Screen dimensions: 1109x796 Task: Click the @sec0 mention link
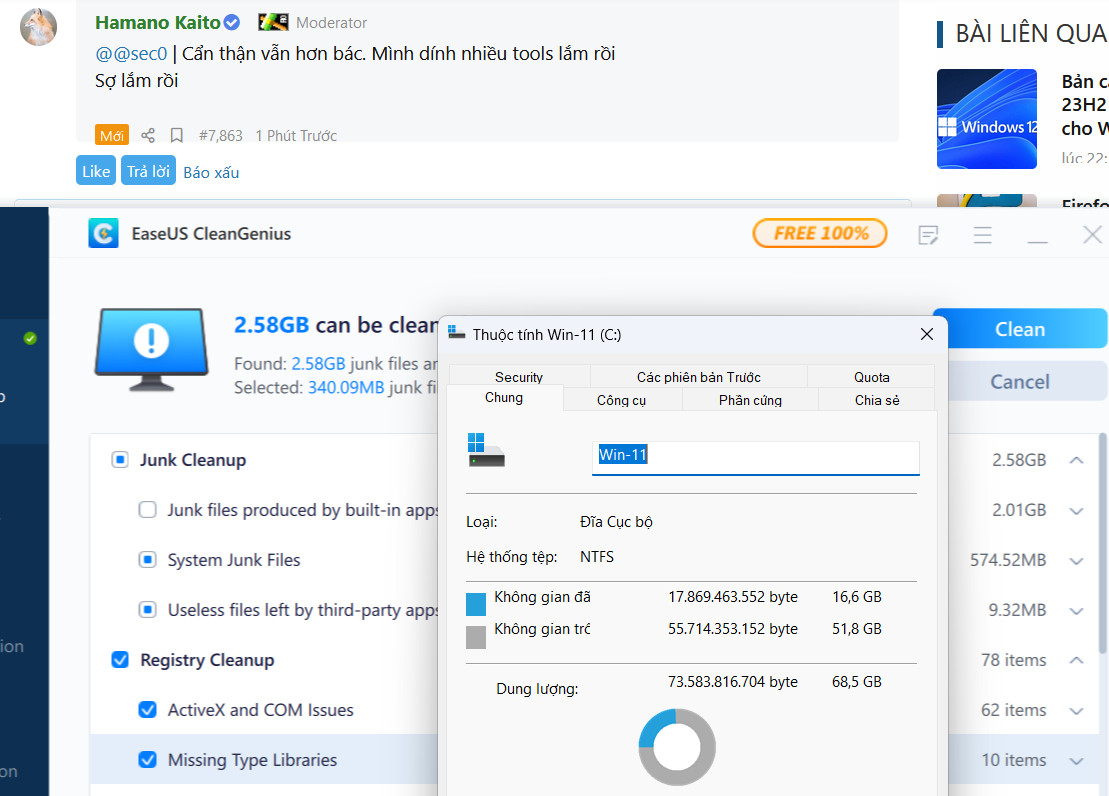pyautogui.click(x=132, y=54)
